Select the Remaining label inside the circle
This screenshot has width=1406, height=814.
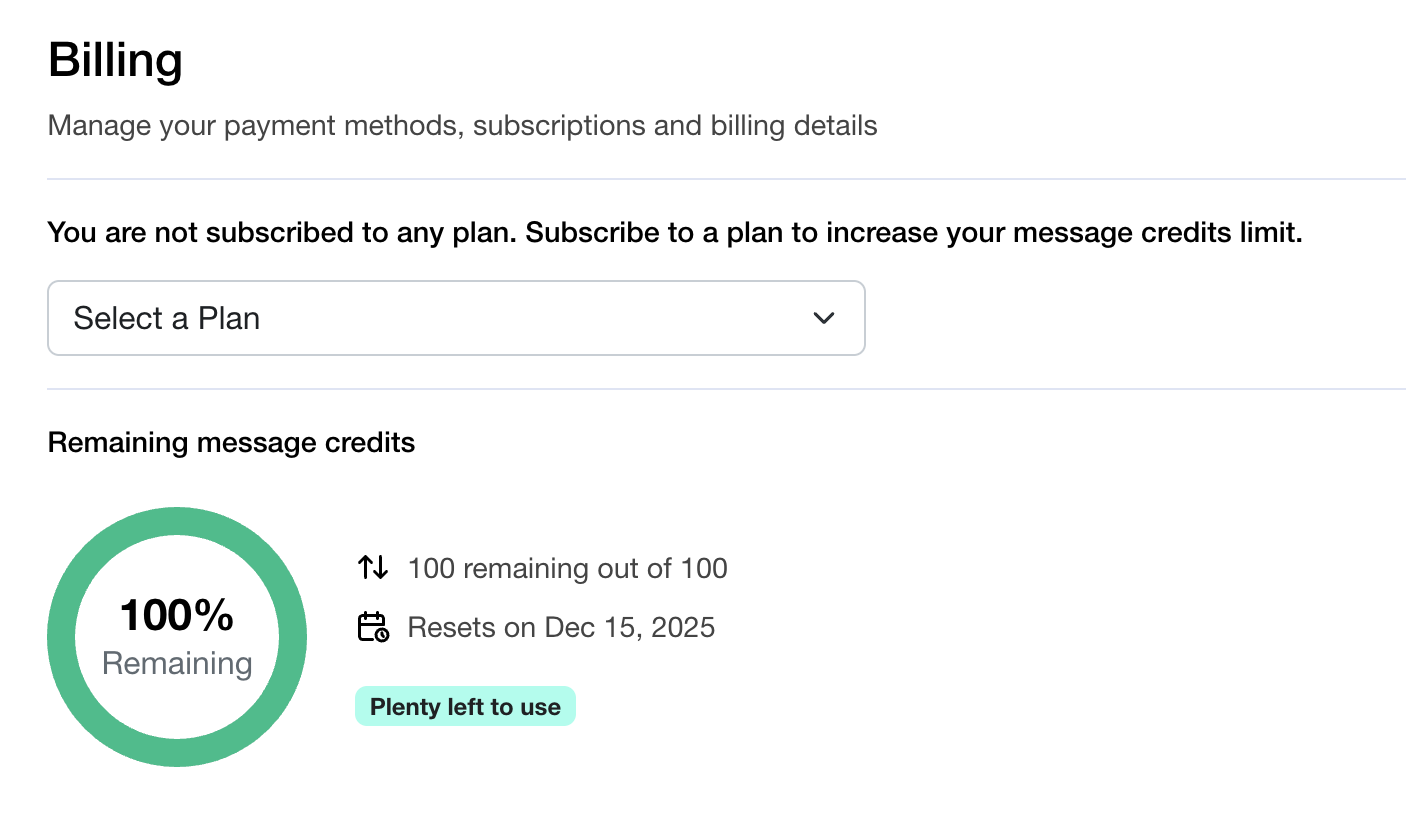[176, 663]
